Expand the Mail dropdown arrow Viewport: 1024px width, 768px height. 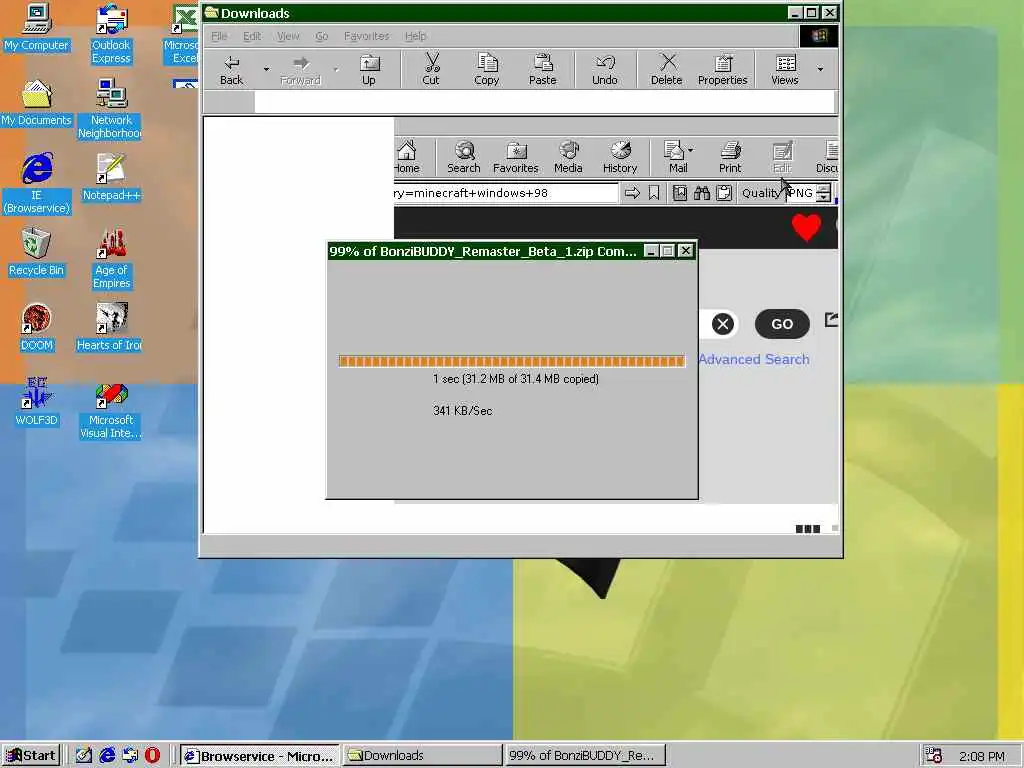[691, 150]
